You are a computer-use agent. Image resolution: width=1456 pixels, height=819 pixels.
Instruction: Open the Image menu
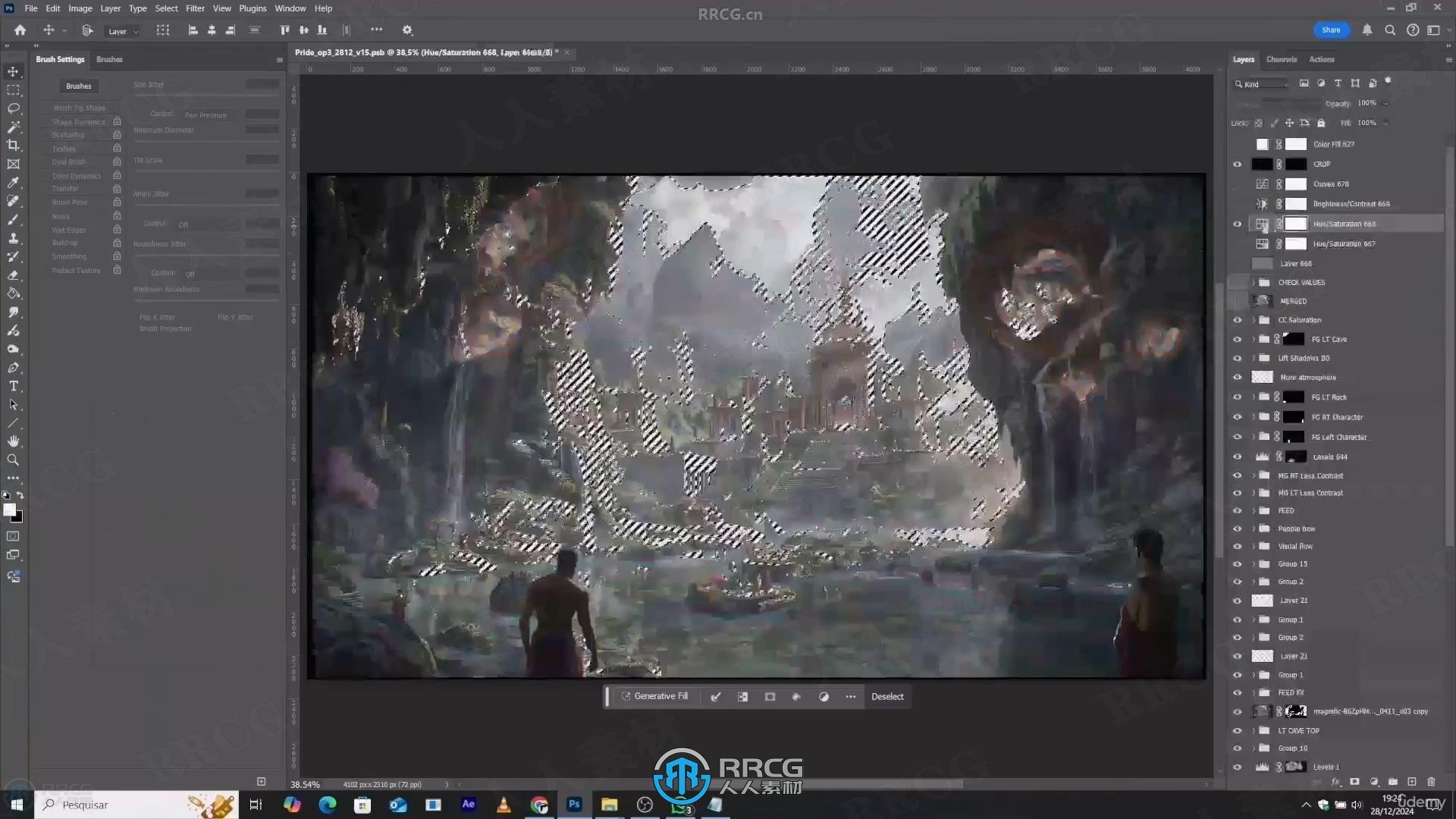tap(80, 8)
